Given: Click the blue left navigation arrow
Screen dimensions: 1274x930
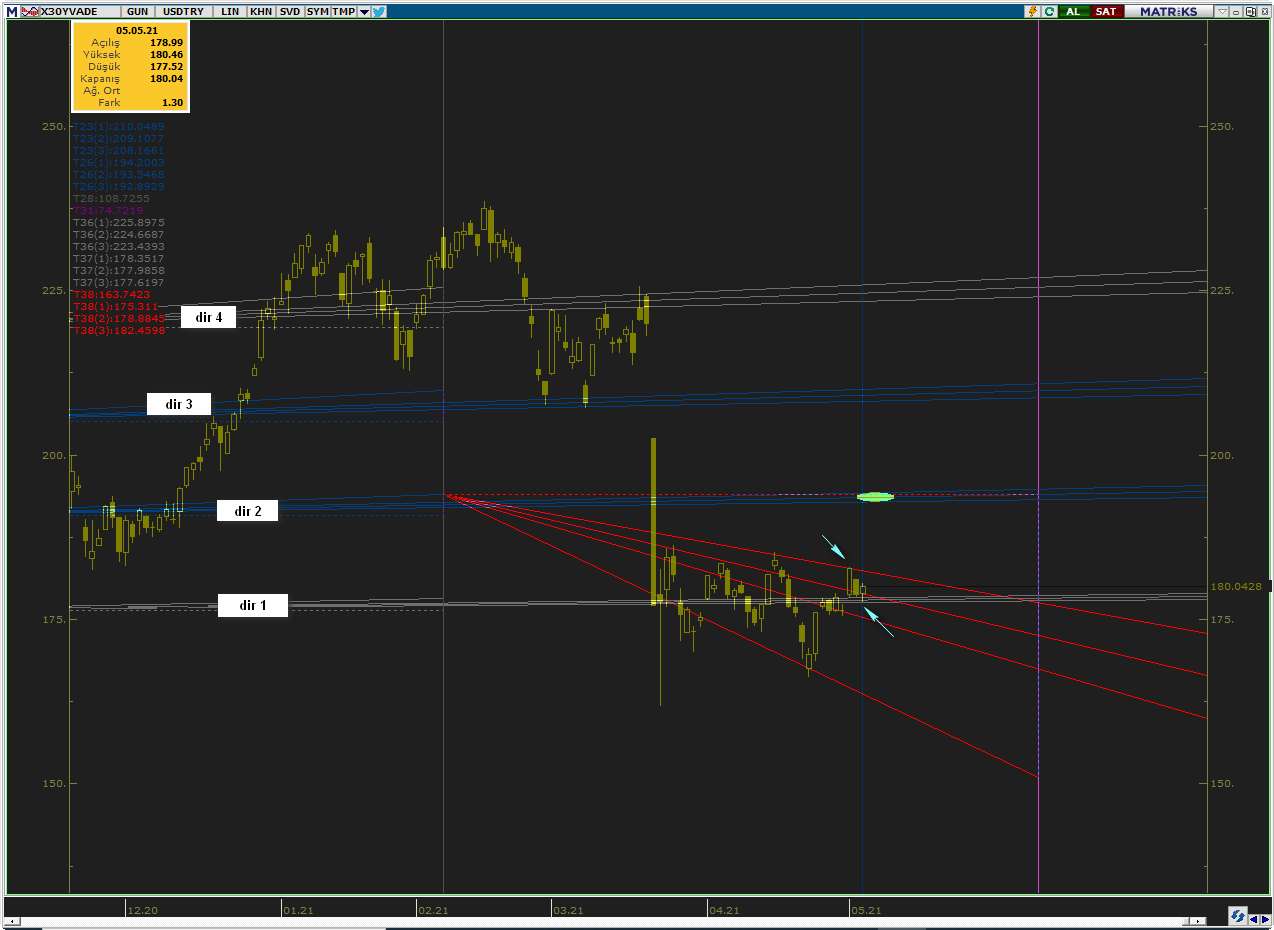Looking at the screenshot, I should point(1254,919).
